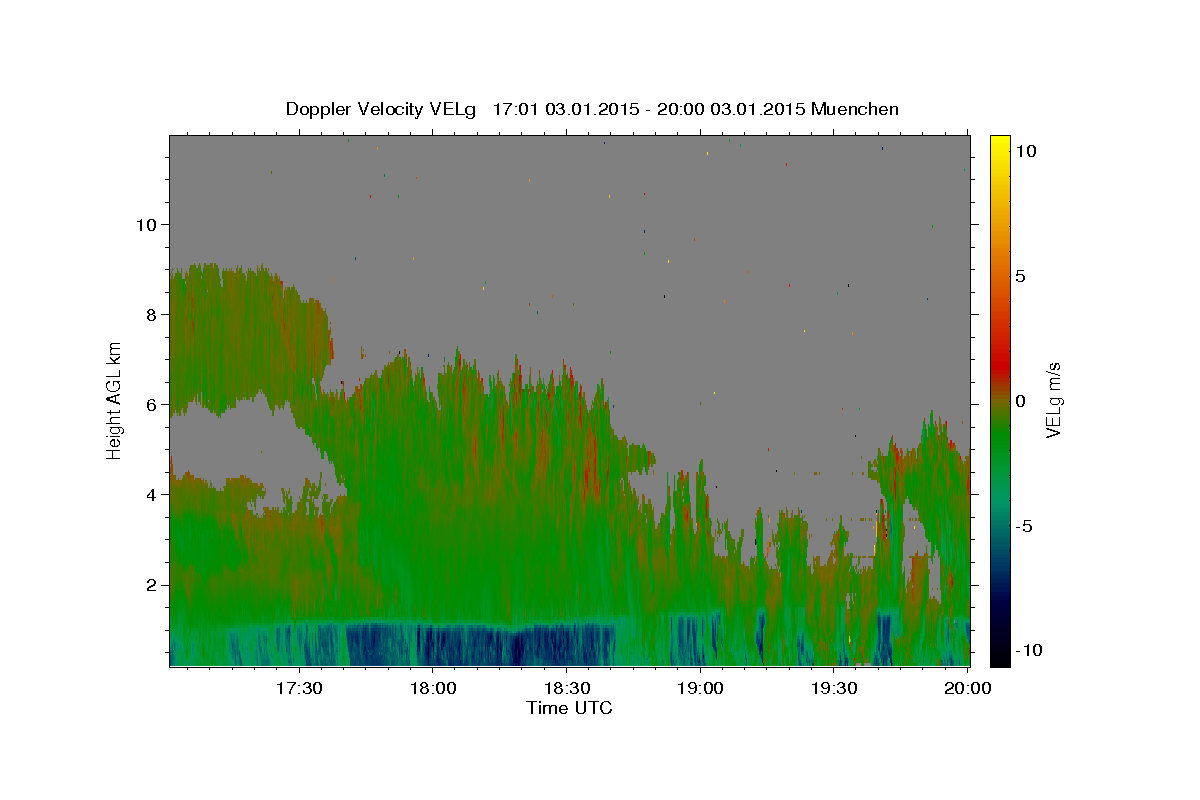1200x800 pixels.
Task: Click the 20:00 time tick label
Action: [967, 688]
